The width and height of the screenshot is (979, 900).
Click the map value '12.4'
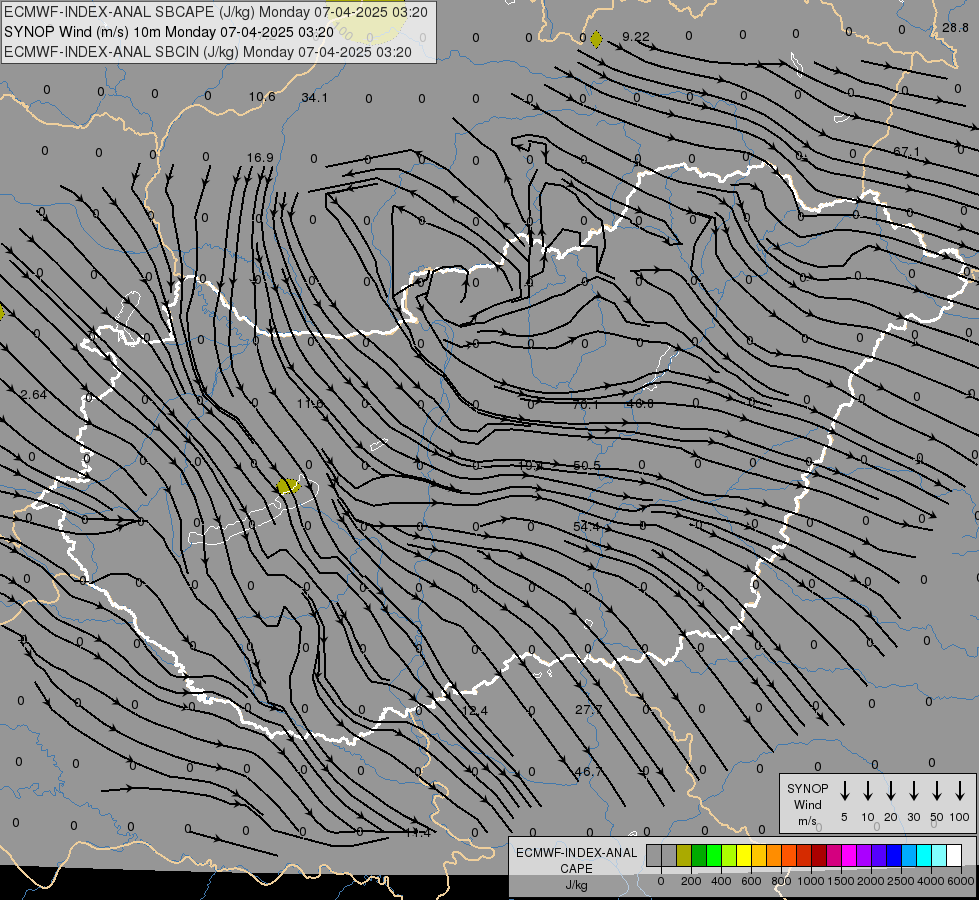pos(475,710)
